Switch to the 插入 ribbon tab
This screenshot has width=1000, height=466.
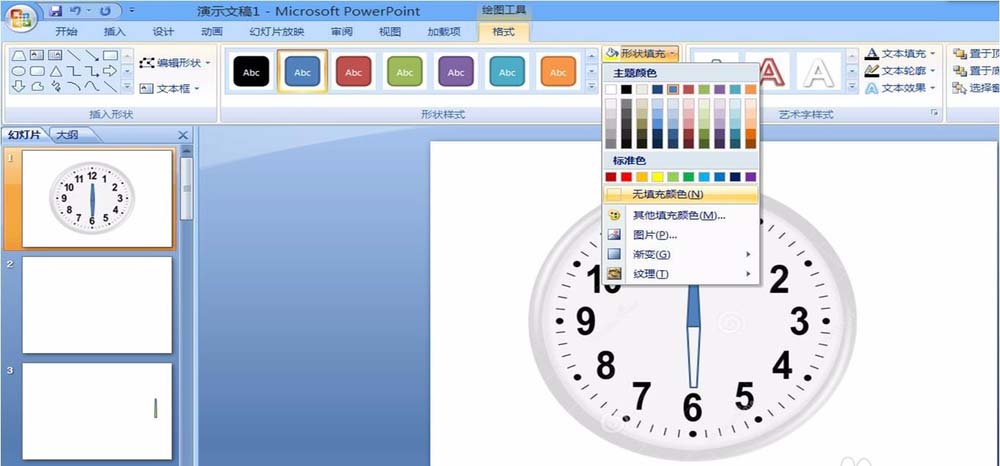115,32
